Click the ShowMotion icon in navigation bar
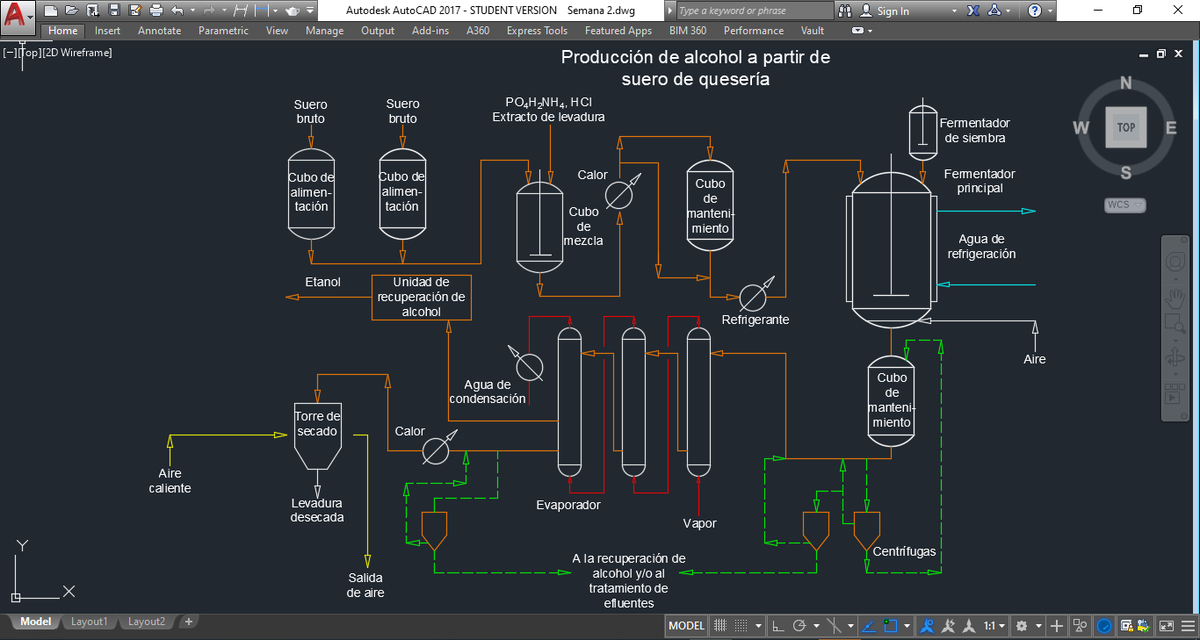Viewport: 1200px width, 640px height. 1175,394
